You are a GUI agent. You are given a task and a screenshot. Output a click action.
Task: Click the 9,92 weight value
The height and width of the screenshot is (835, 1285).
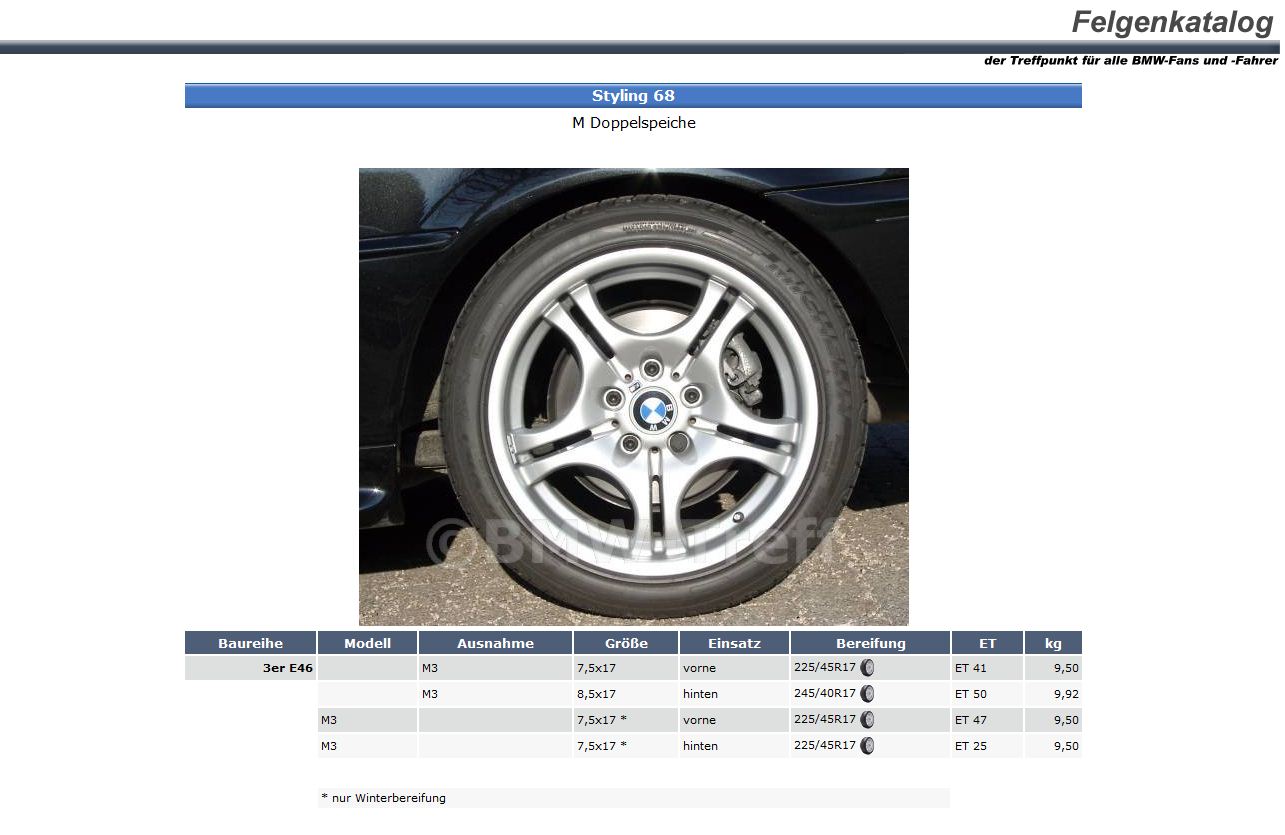(1066, 694)
